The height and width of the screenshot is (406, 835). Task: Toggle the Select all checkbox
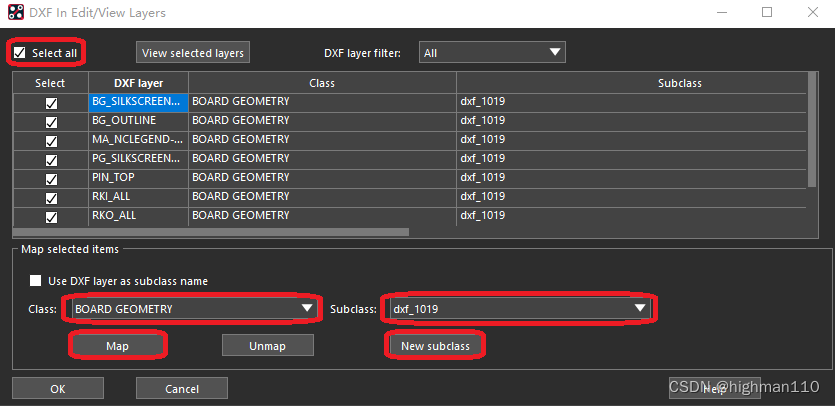pos(20,52)
